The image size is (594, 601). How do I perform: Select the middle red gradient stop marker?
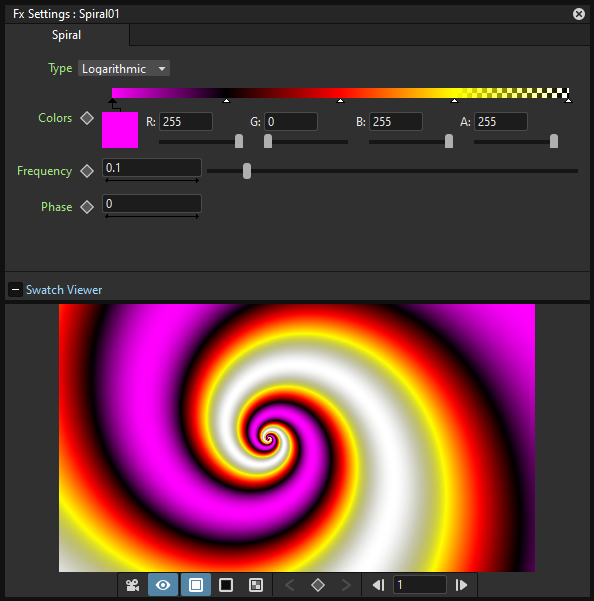coord(340,101)
